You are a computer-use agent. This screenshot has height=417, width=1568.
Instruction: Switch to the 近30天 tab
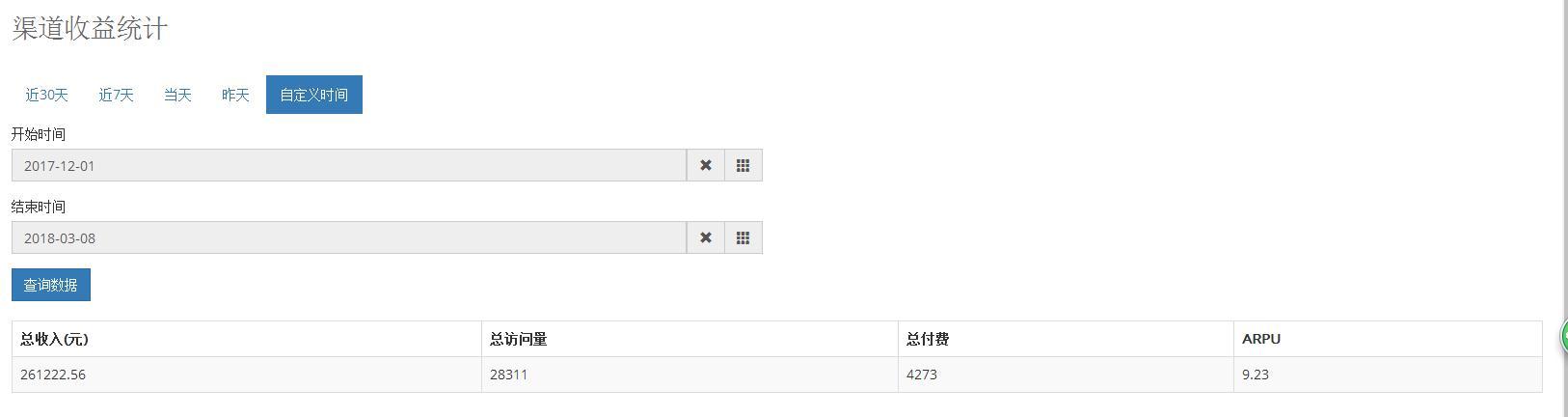coord(46,95)
